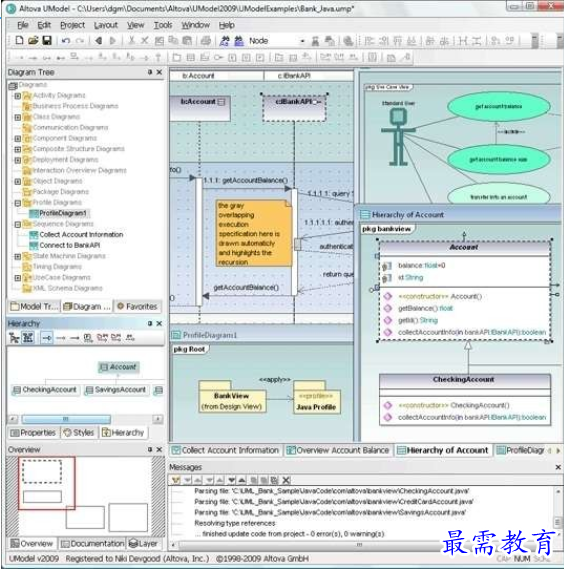
Task: Click the Redo arrow icon
Action: [80, 41]
